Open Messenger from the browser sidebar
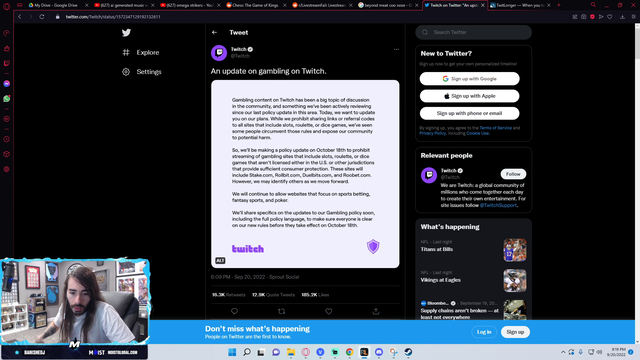 coord(7,84)
